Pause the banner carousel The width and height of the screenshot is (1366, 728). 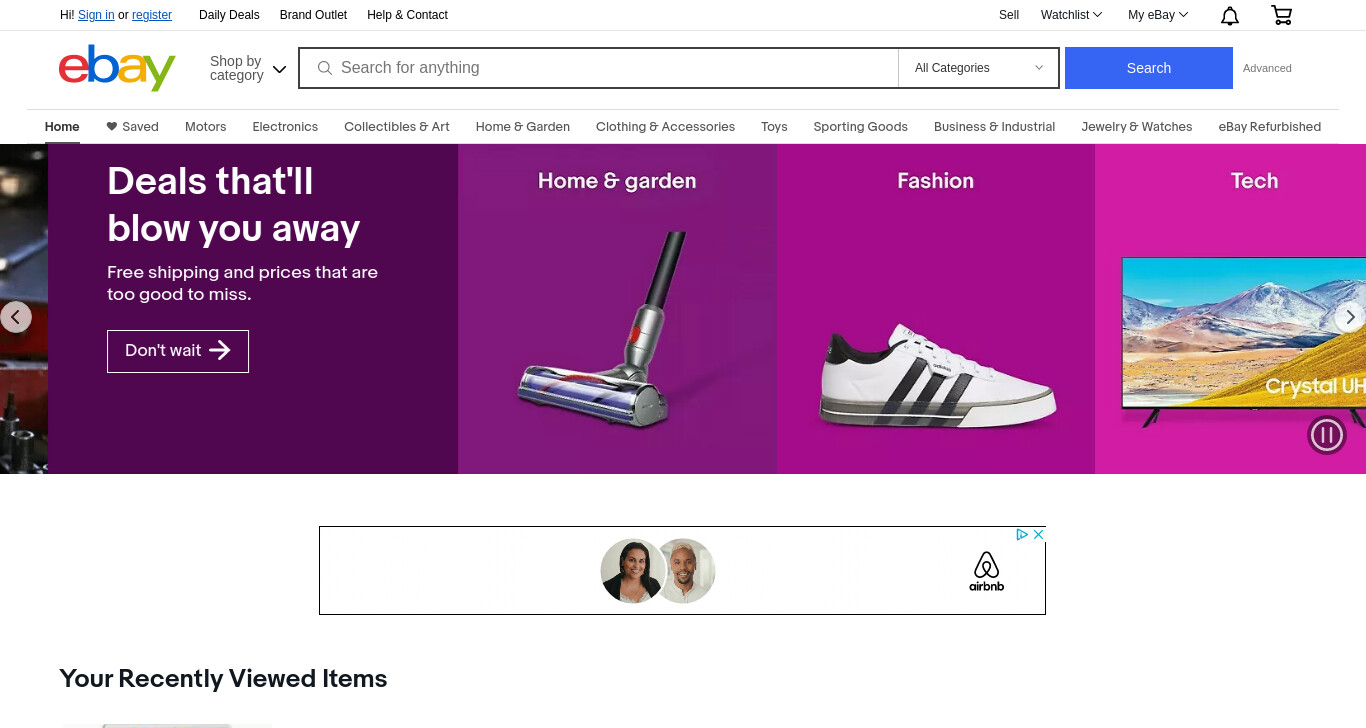coord(1327,435)
